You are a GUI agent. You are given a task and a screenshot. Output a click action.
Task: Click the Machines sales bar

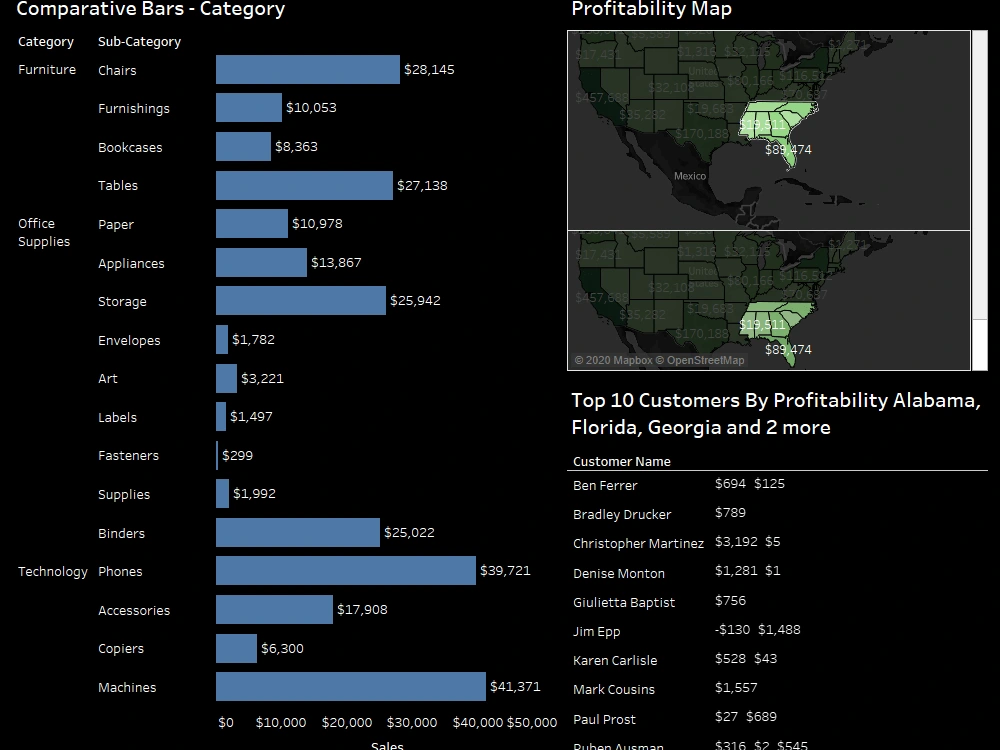[x=350, y=687]
